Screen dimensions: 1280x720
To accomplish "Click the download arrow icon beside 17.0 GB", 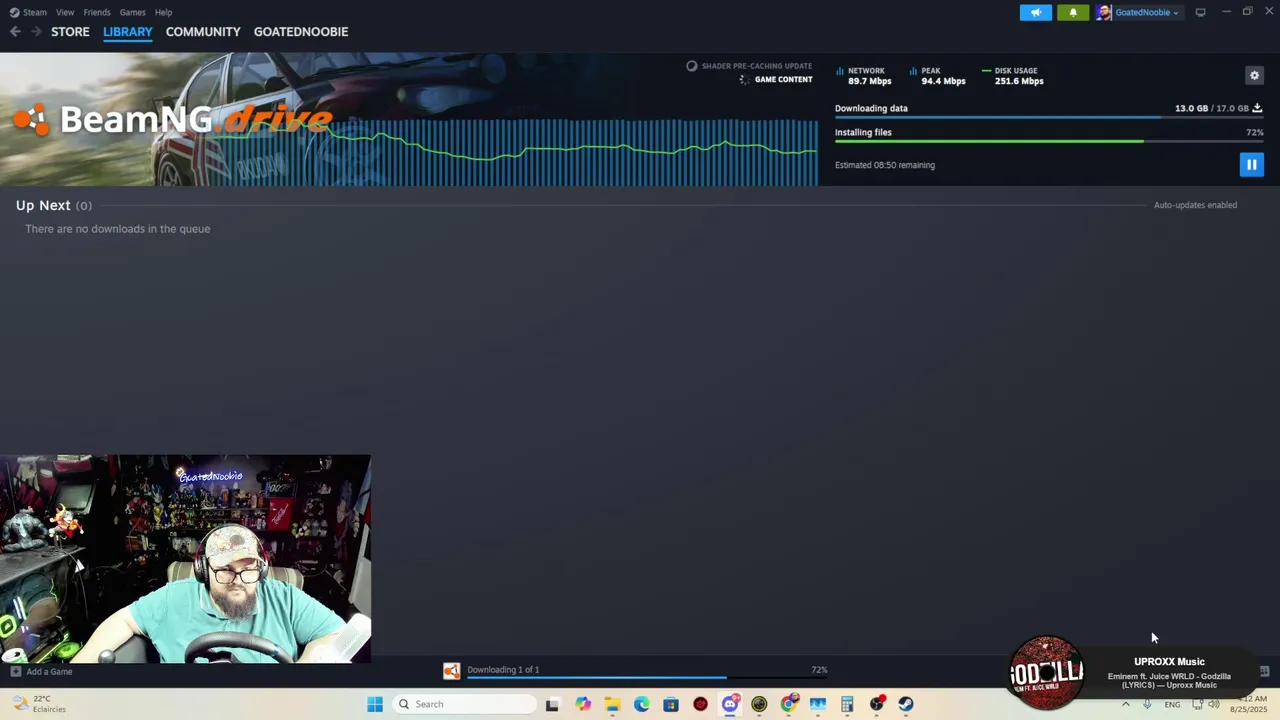I will click(1257, 108).
